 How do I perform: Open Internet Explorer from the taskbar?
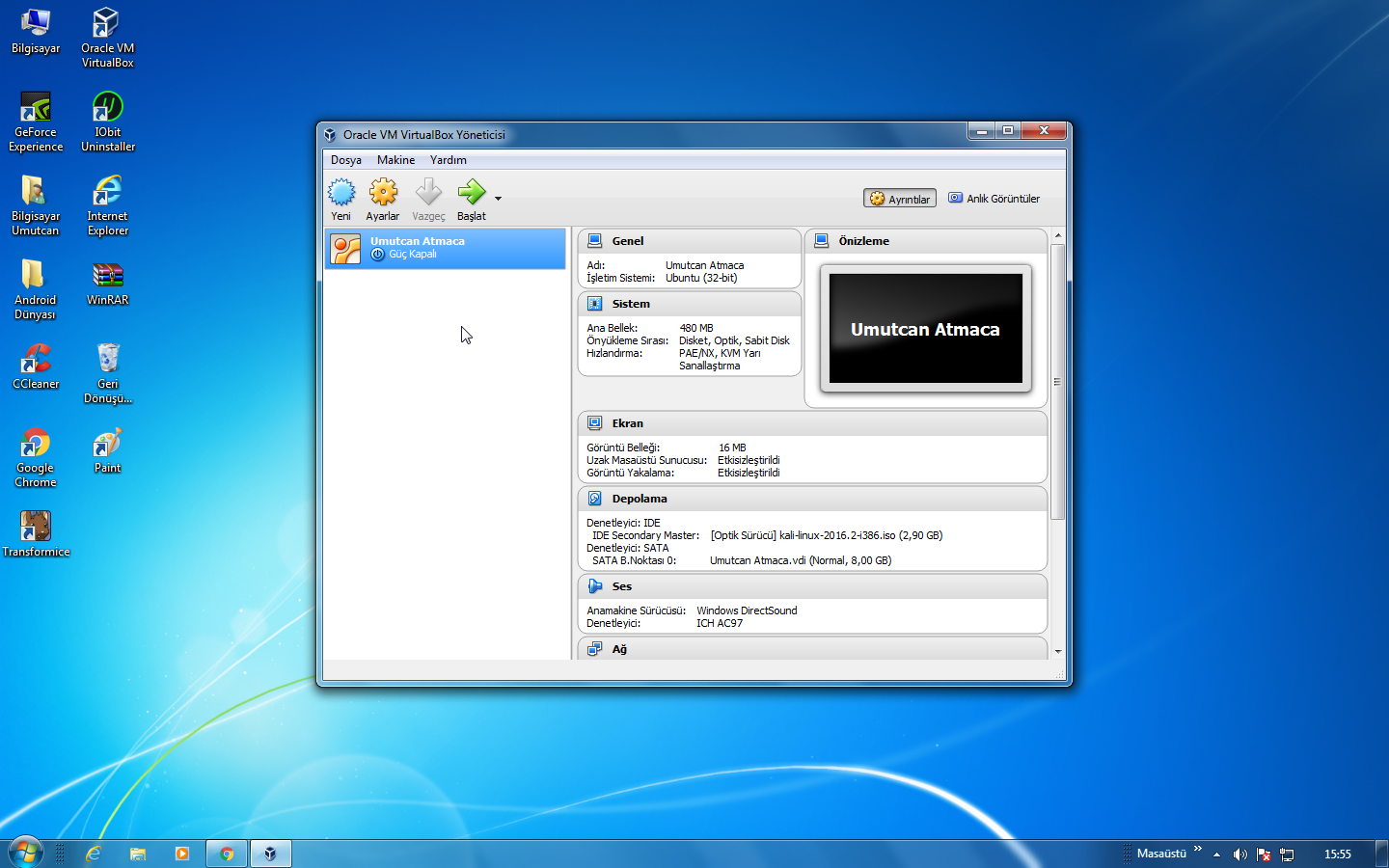tap(94, 854)
